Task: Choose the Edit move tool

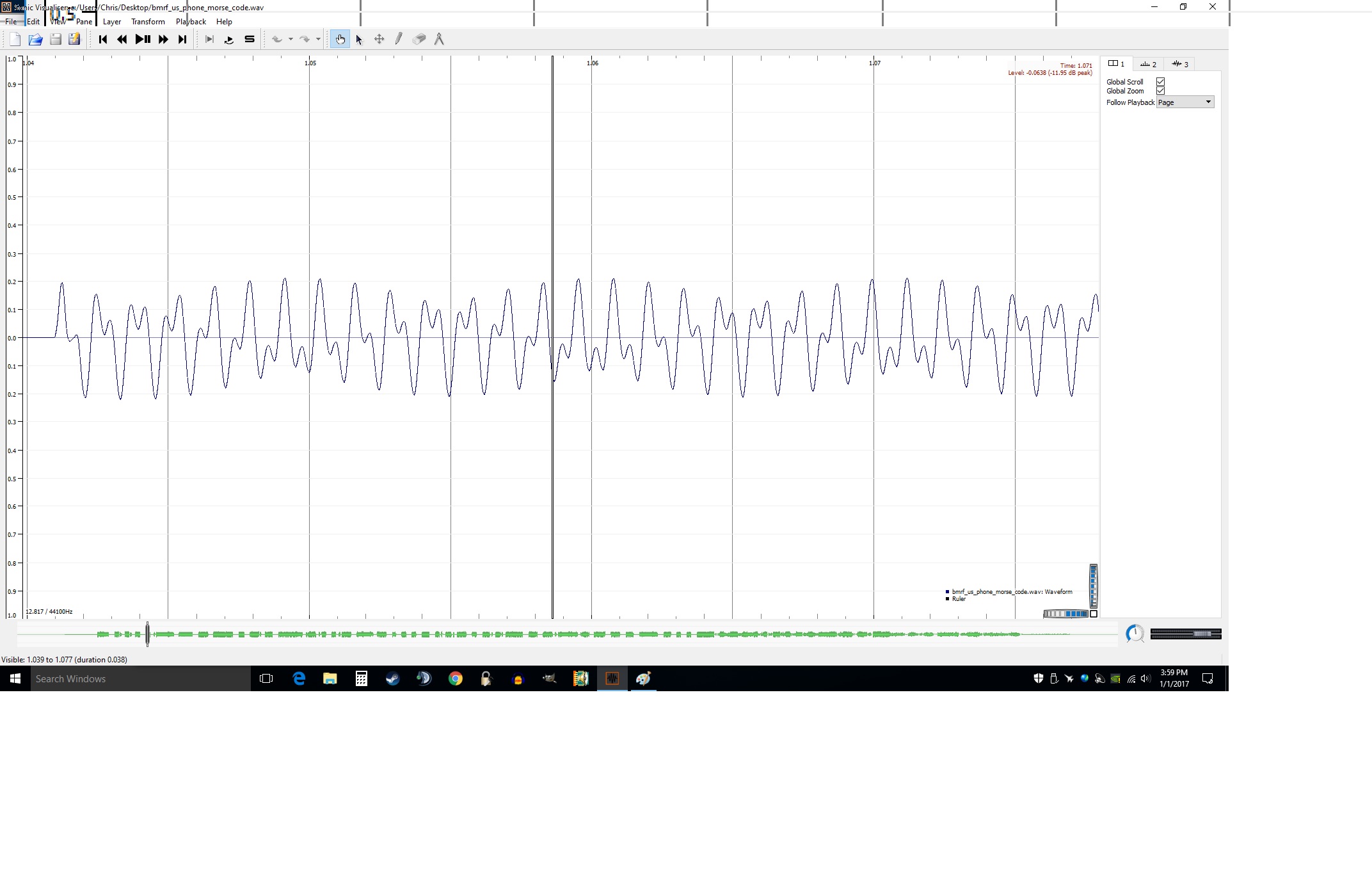Action: coord(379,40)
